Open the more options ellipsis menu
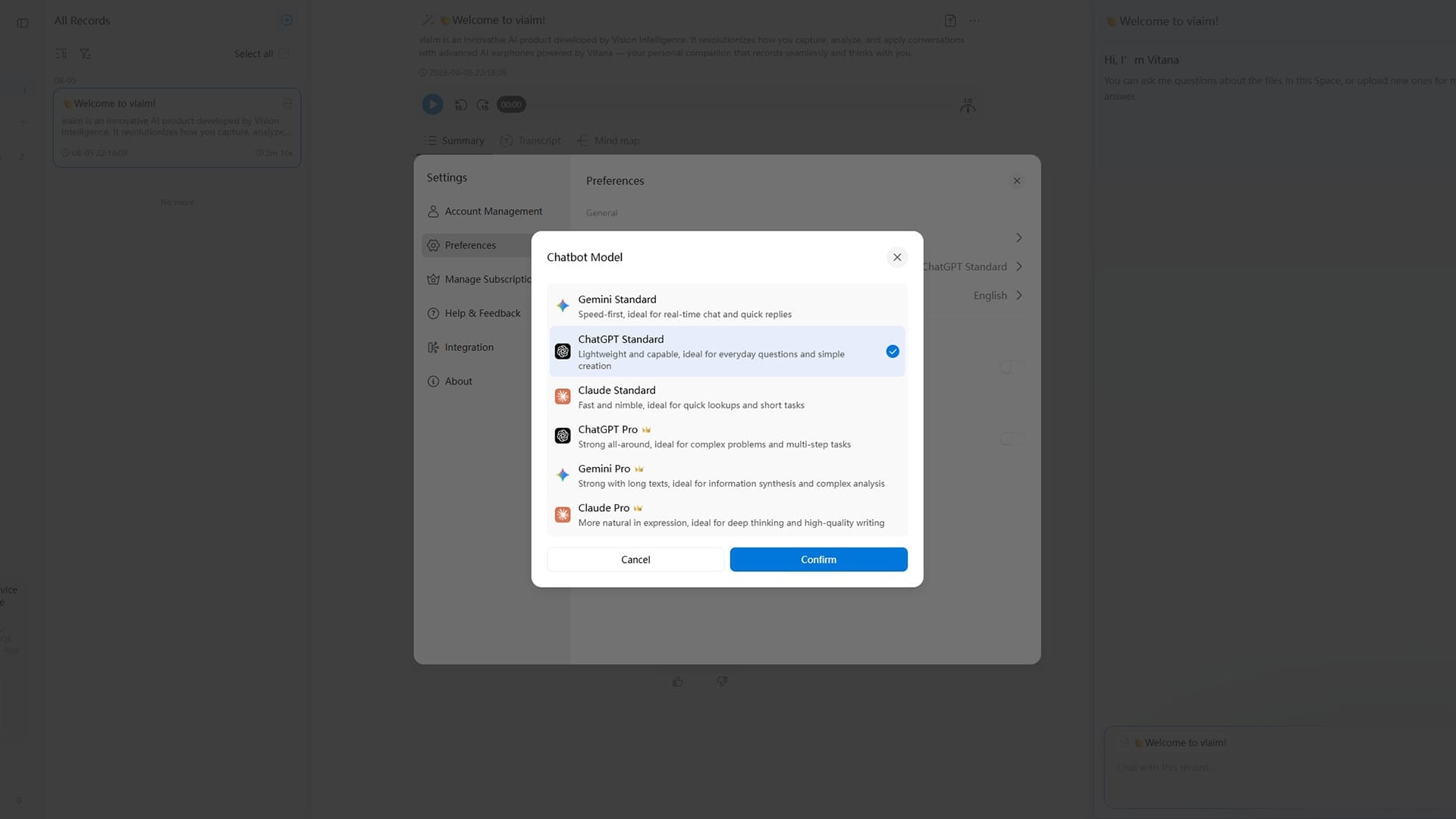 point(974,20)
